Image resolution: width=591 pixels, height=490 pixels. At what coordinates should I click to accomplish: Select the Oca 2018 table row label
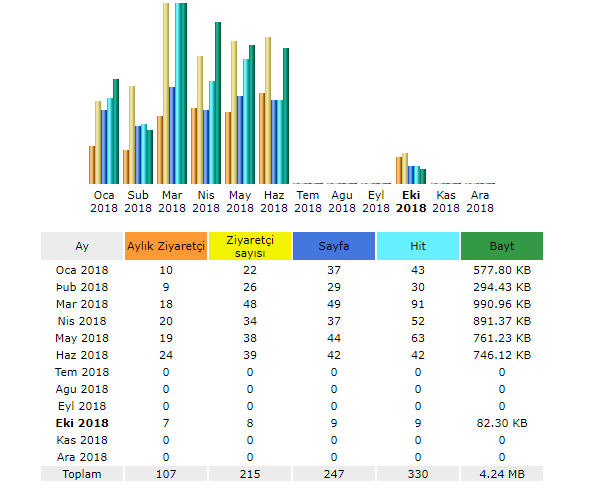pos(82,270)
